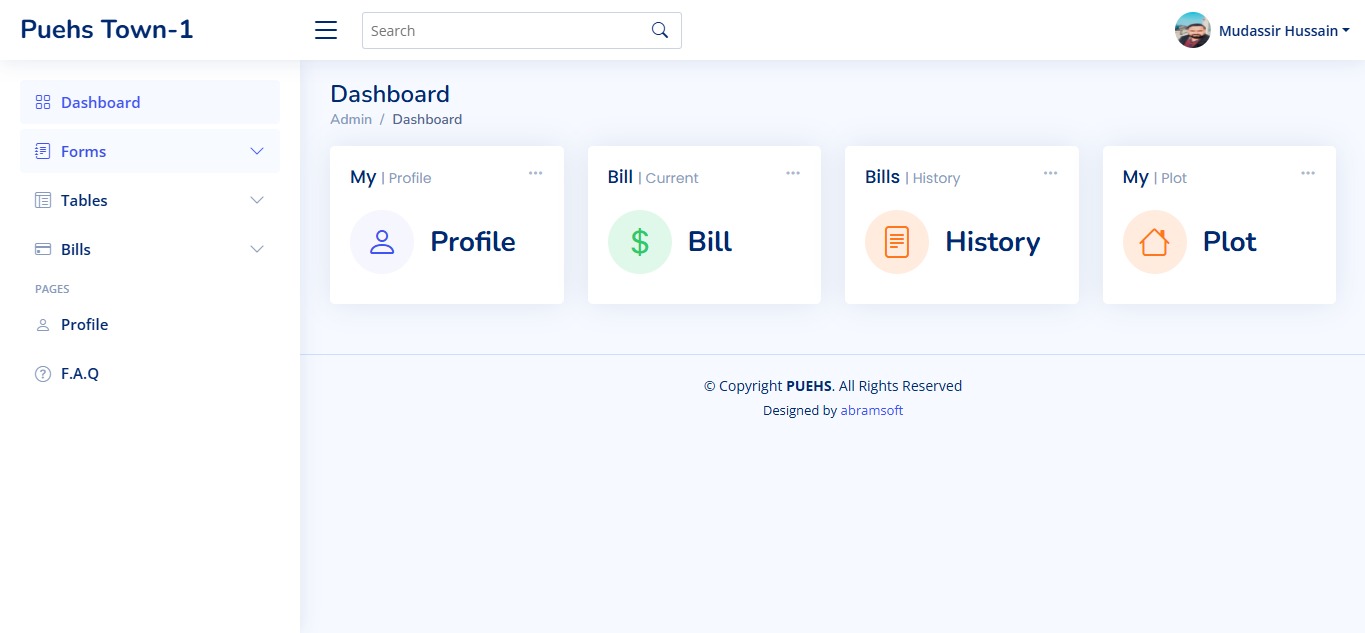Open the three-dot menu on Plot card
Image resolution: width=1365 pixels, height=633 pixels.
pos(1308,173)
